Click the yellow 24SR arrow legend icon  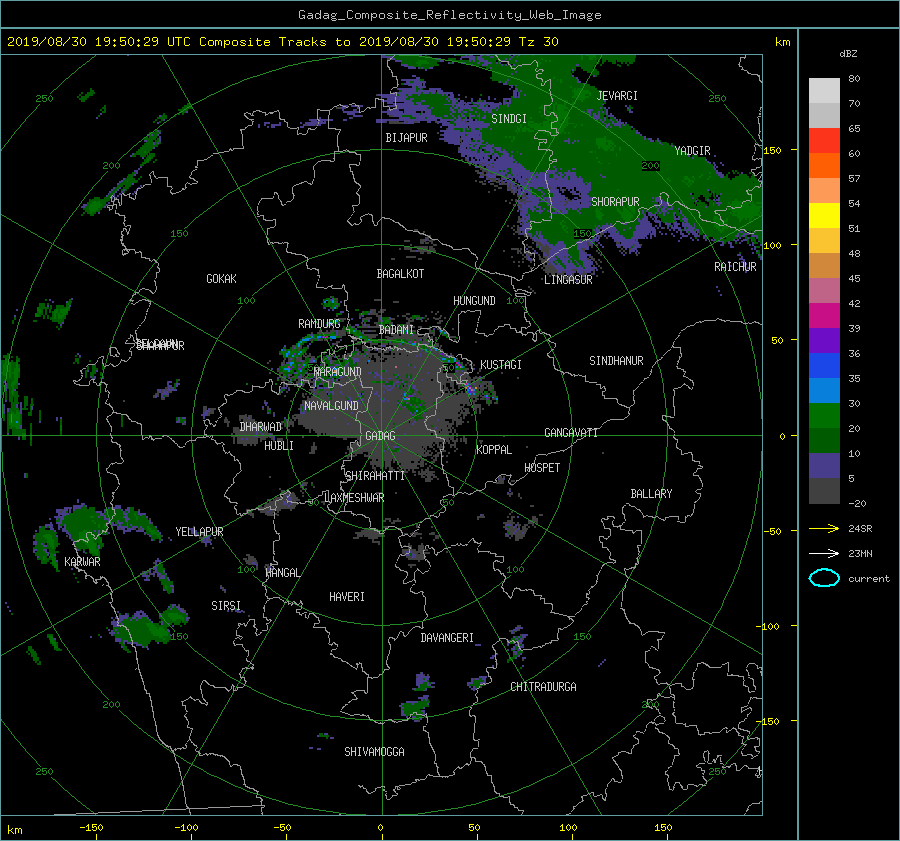[x=824, y=528]
